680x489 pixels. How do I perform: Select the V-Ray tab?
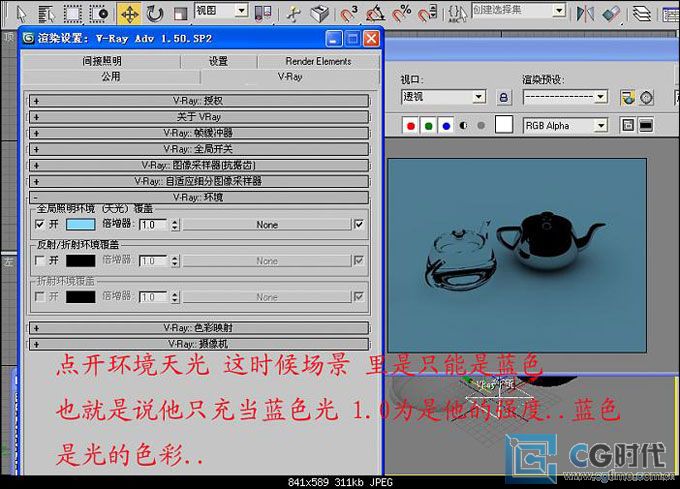pyautogui.click(x=290, y=77)
